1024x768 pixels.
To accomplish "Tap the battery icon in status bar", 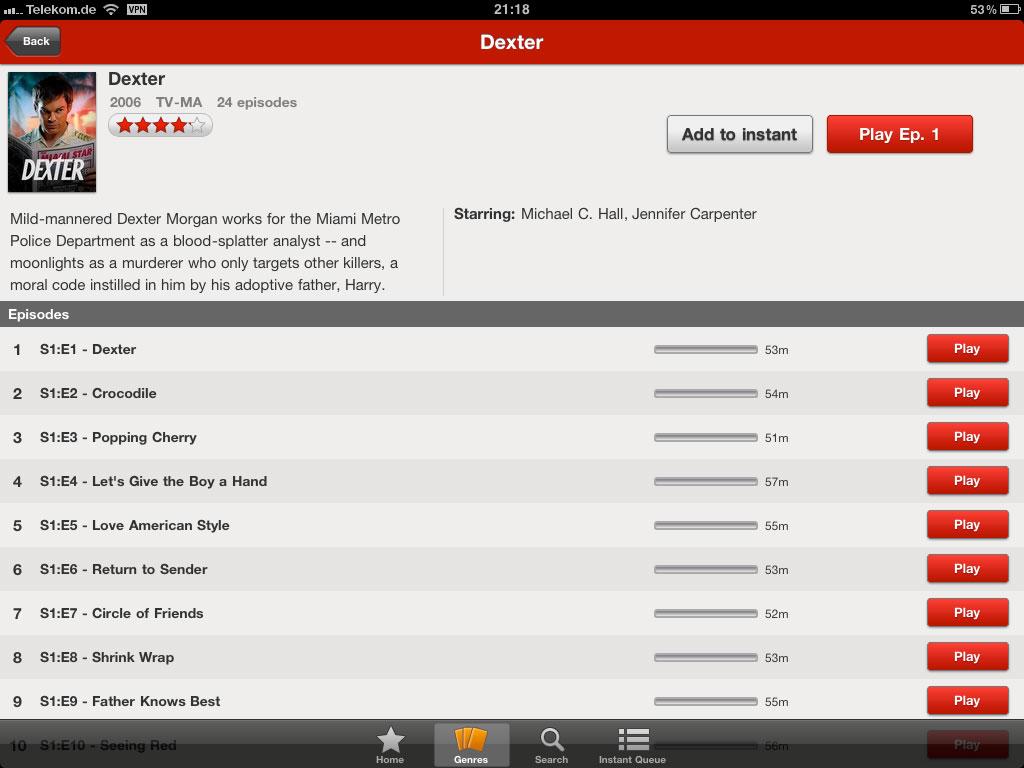I will pyautogui.click(x=1010, y=9).
